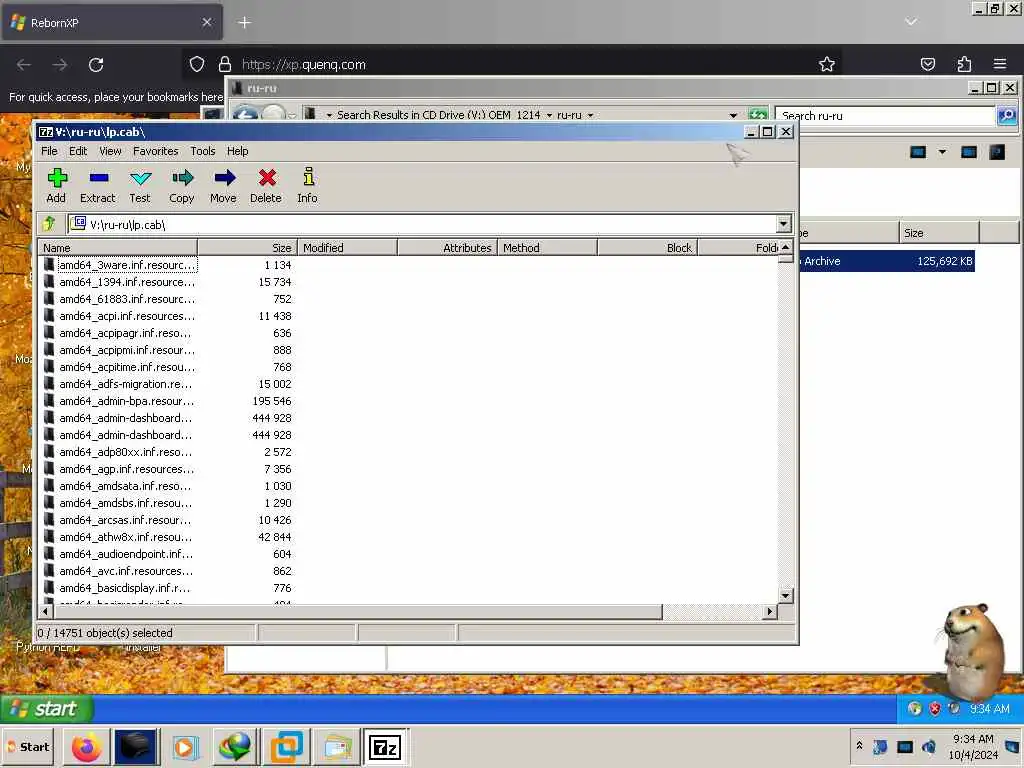
Task: Select amd64_adfs-migration.re... file
Action: 125,383
